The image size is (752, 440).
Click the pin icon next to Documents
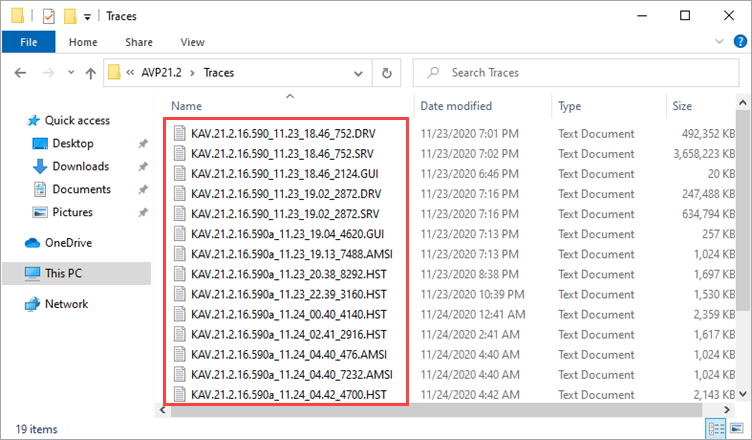pyautogui.click(x=143, y=190)
